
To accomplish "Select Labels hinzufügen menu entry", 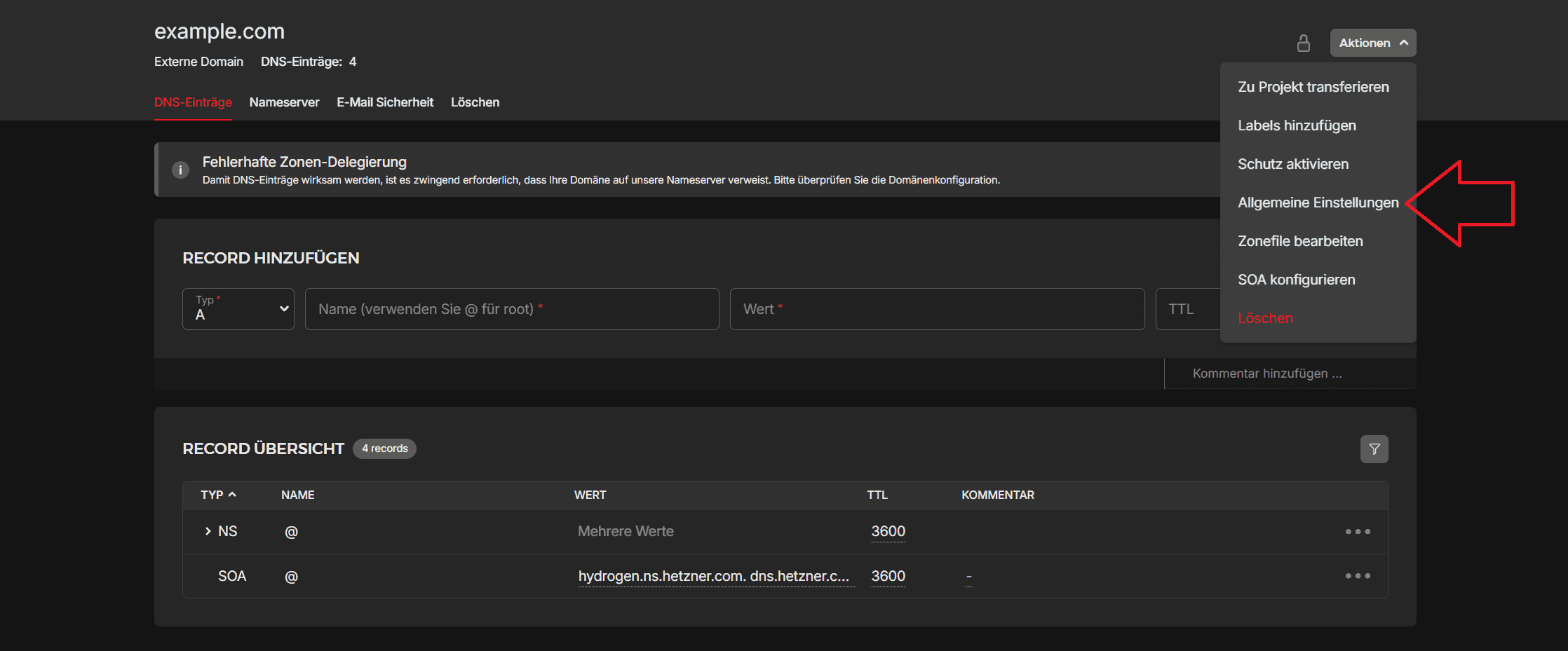I will coord(1297,125).
